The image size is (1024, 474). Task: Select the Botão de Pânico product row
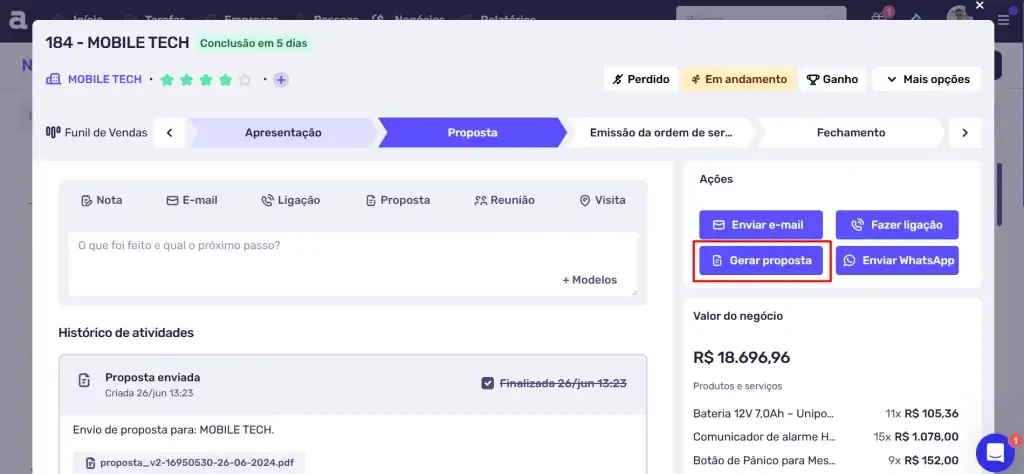[825, 460]
